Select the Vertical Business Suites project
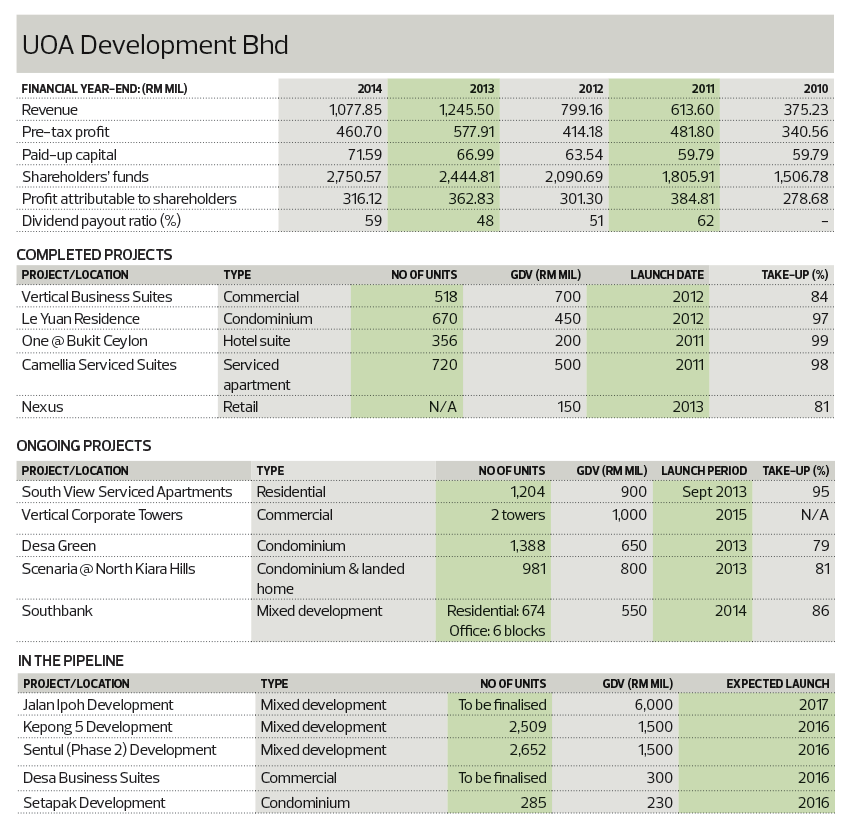 pyautogui.click(x=97, y=297)
